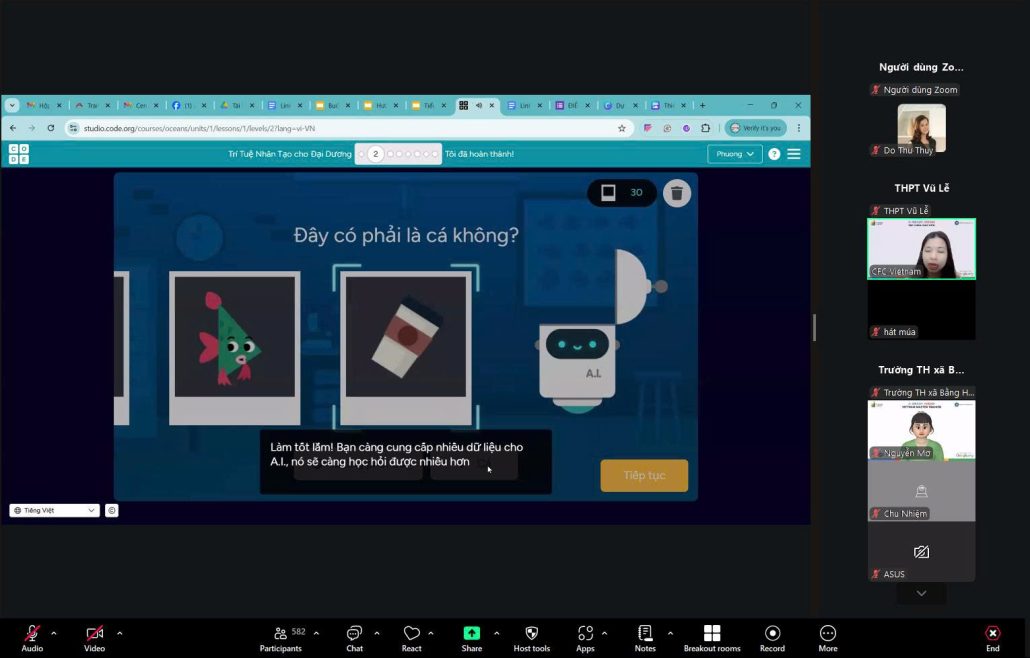Open Breakout rooms
Screen dimensions: 1030x658
[x=712, y=634]
